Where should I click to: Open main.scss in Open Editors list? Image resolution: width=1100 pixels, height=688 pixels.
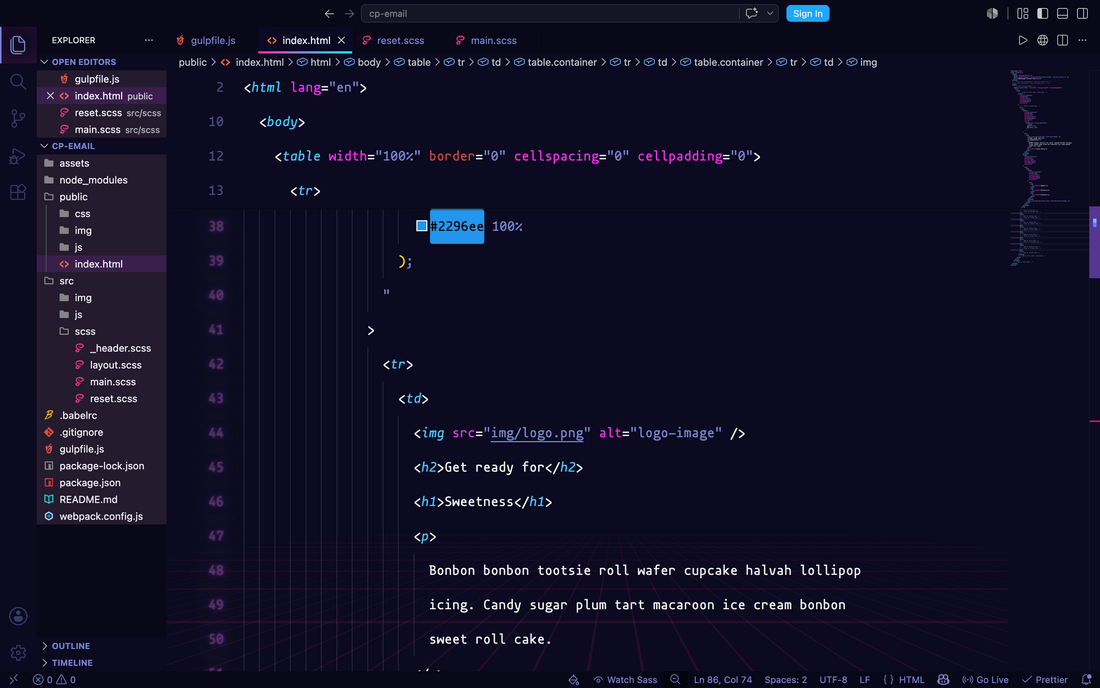[101, 130]
